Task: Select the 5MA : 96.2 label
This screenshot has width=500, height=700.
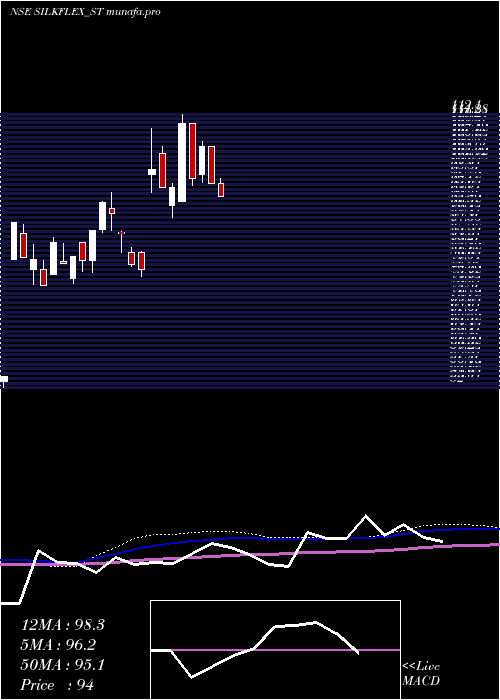Action: coord(58,645)
